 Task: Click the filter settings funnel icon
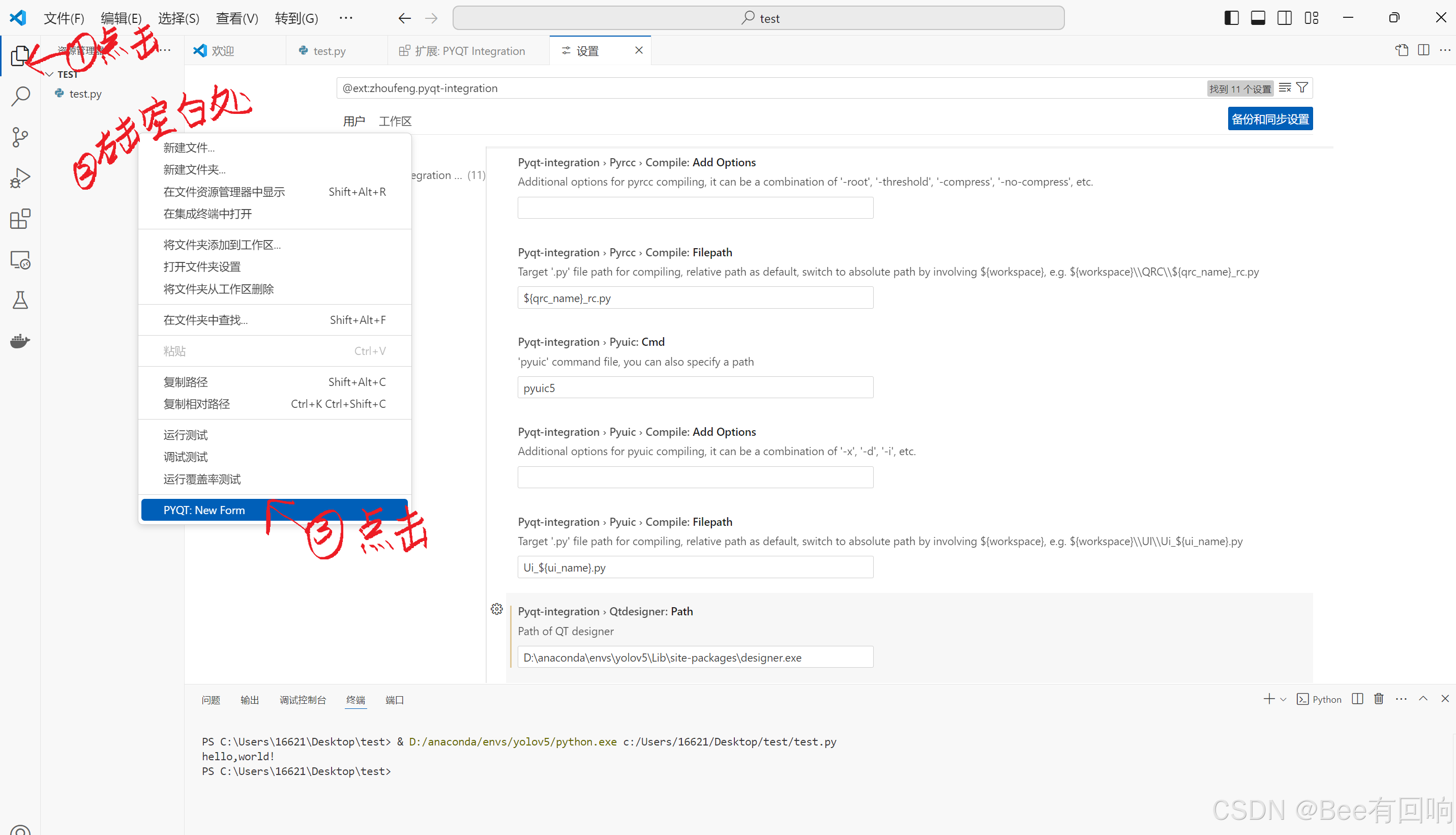click(x=1302, y=88)
